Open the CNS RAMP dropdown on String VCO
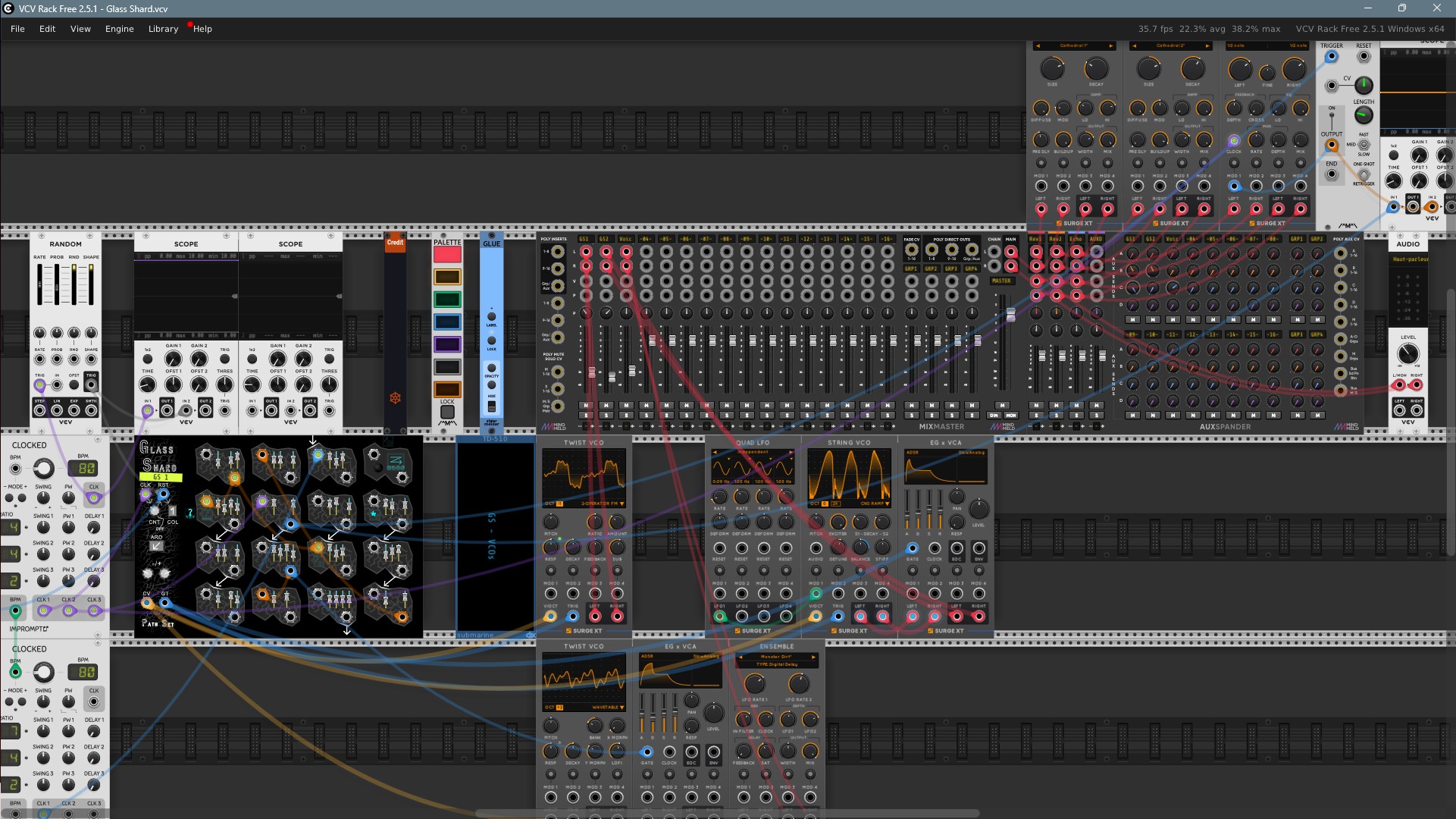The width and height of the screenshot is (1456, 819). (x=874, y=504)
